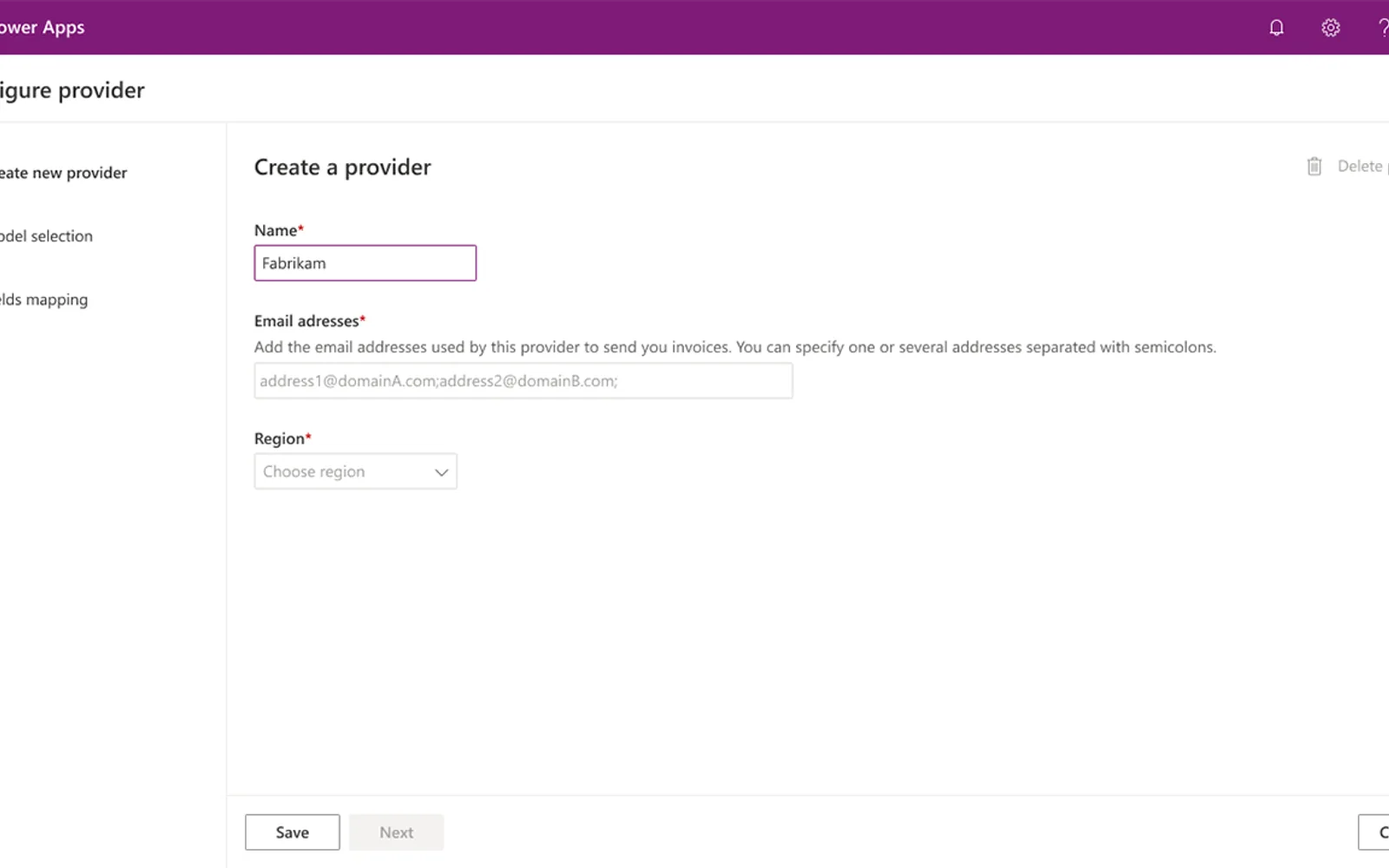
Task: Click the email addresses input field
Action: pos(523,381)
